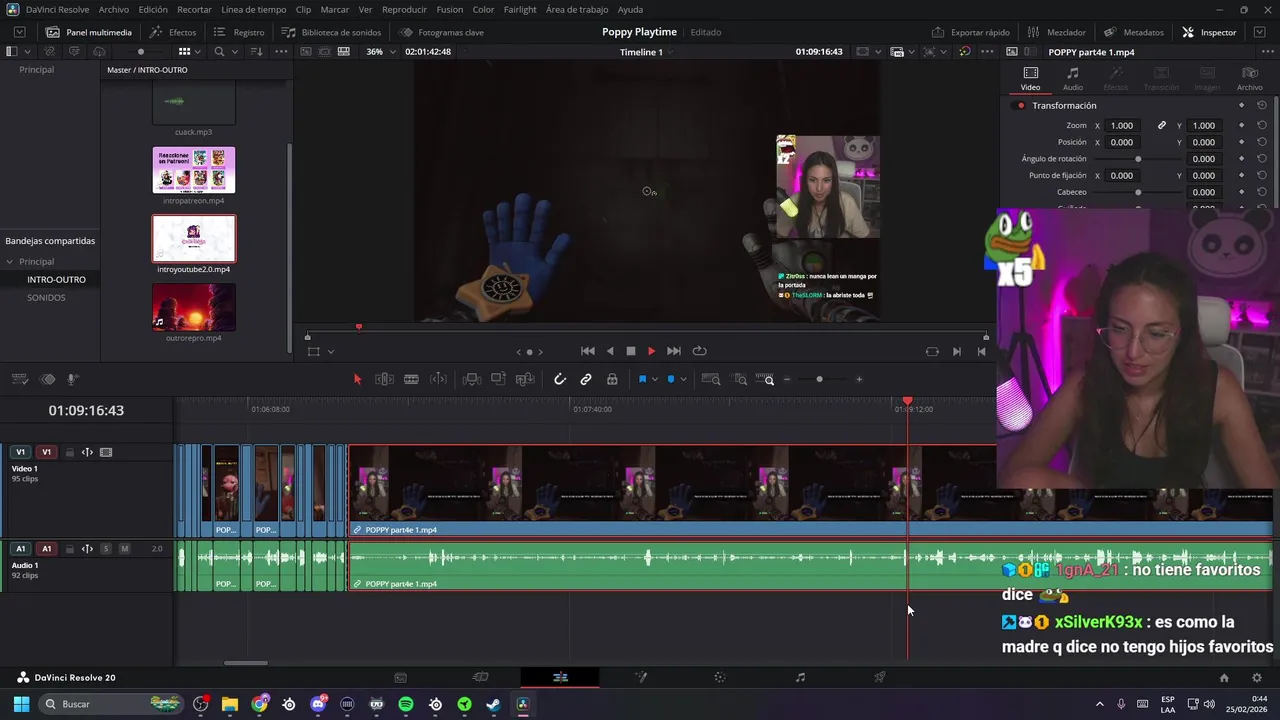Open the Edición menu
This screenshot has height=720, width=1280.
pyautogui.click(x=153, y=9)
